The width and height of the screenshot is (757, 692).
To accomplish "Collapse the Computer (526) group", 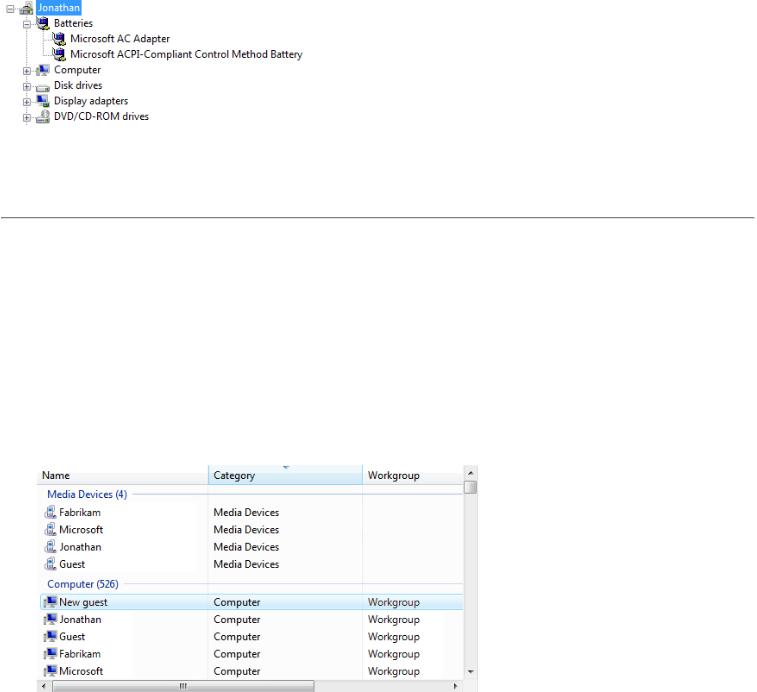I will pos(83,584).
